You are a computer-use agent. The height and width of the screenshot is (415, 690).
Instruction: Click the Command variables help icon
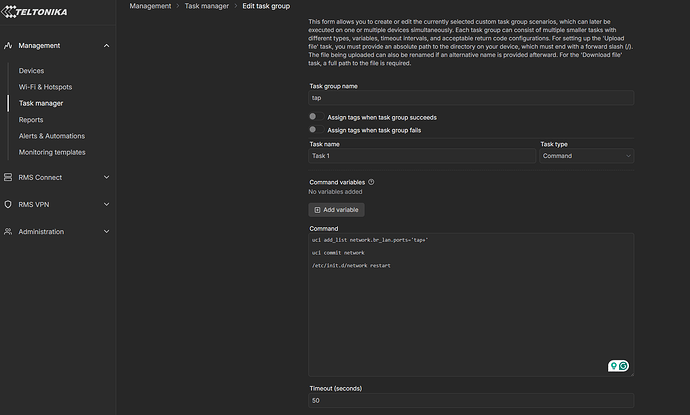(x=371, y=182)
